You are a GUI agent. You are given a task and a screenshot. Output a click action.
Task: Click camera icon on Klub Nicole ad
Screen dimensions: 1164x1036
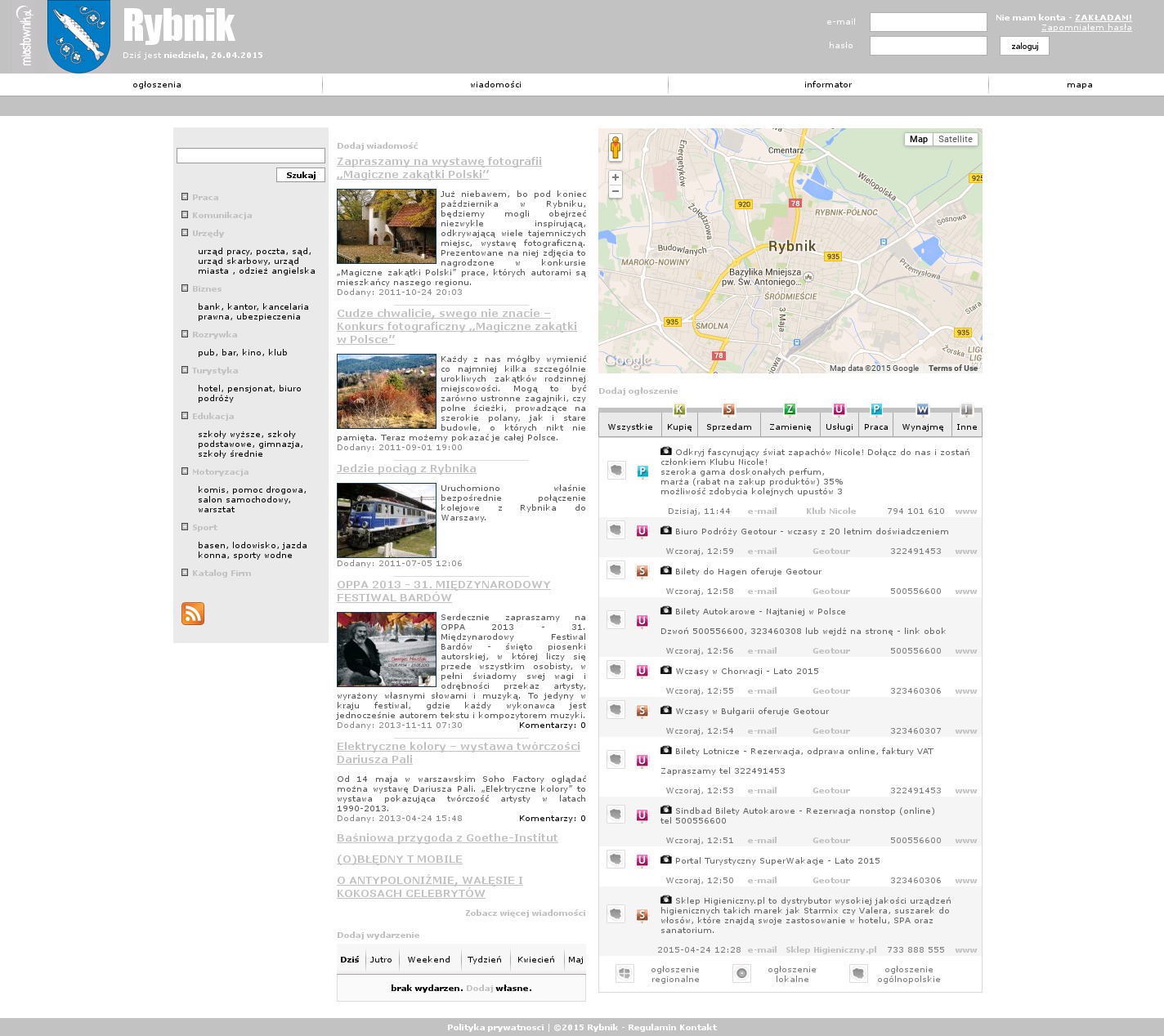pos(666,452)
